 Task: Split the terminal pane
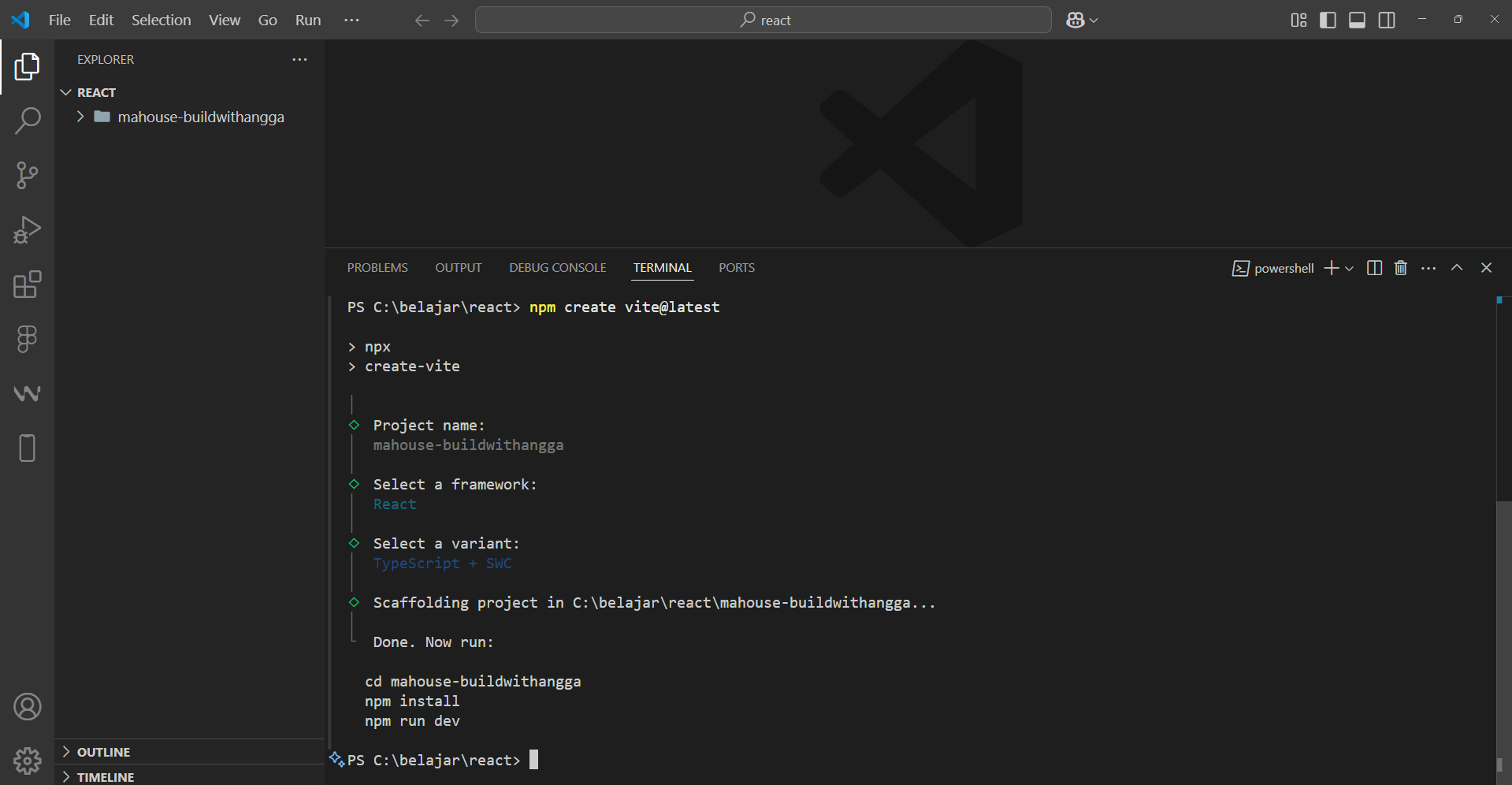[x=1374, y=268]
